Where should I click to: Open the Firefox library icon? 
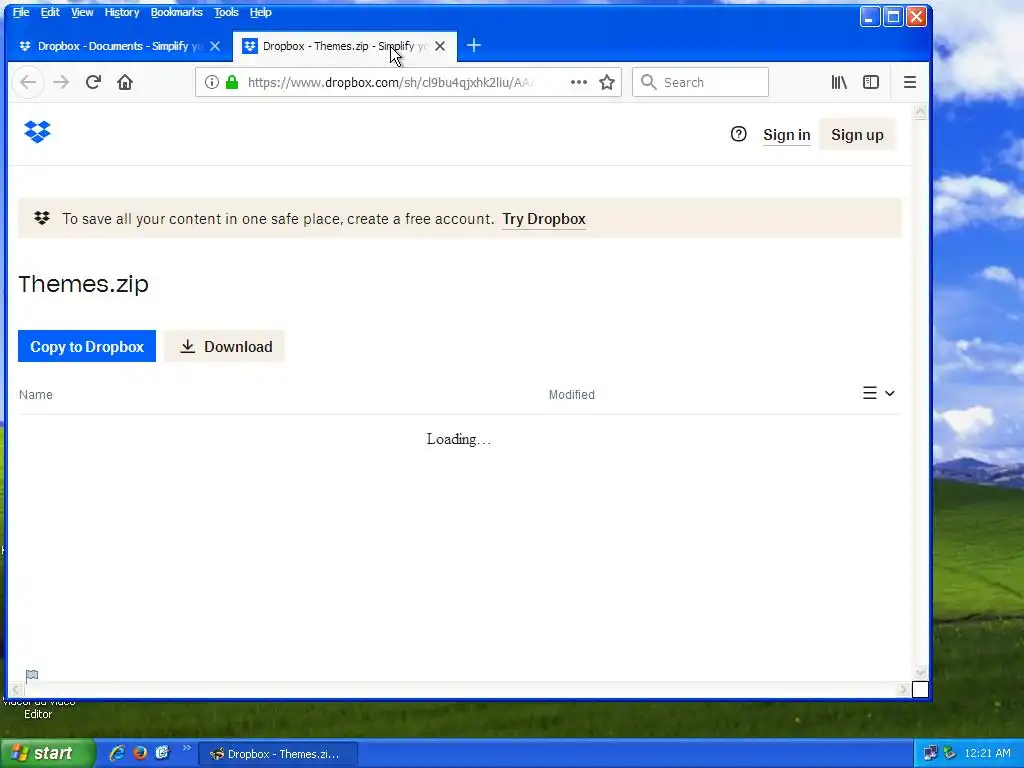pos(839,82)
